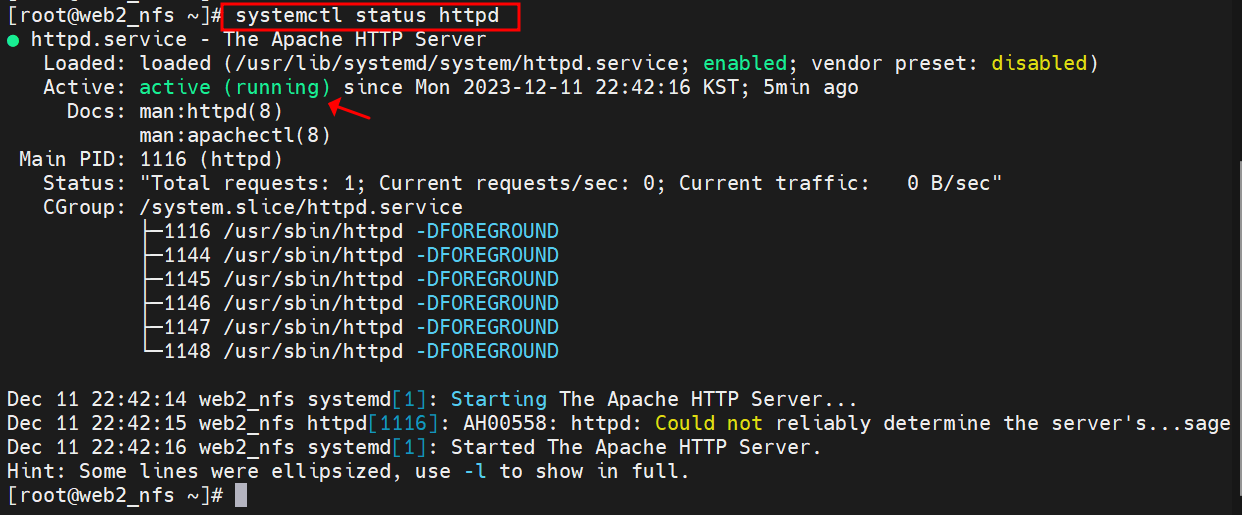Click the process row with PID 1147
This screenshot has height=515, width=1242.
(351, 327)
